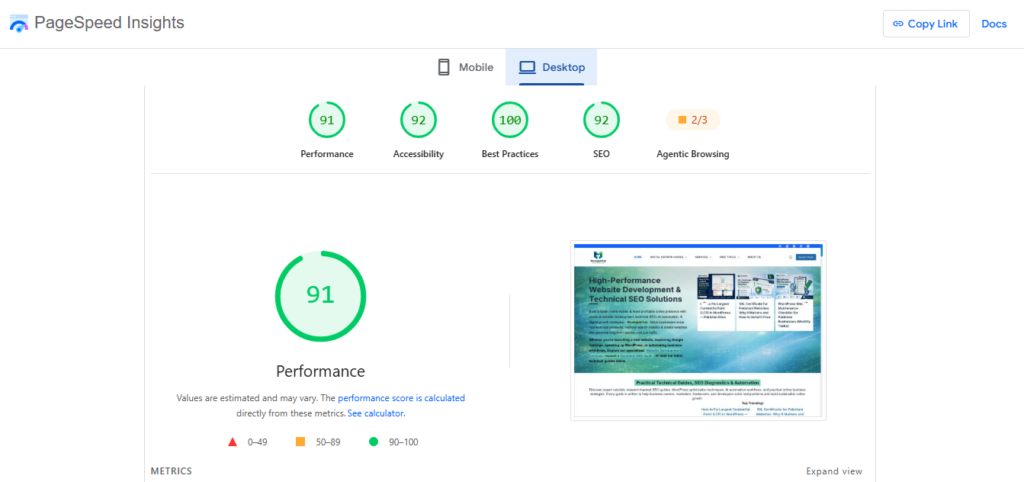Select the Desktop tab
Image resolution: width=1024 pixels, height=482 pixels.
click(551, 67)
